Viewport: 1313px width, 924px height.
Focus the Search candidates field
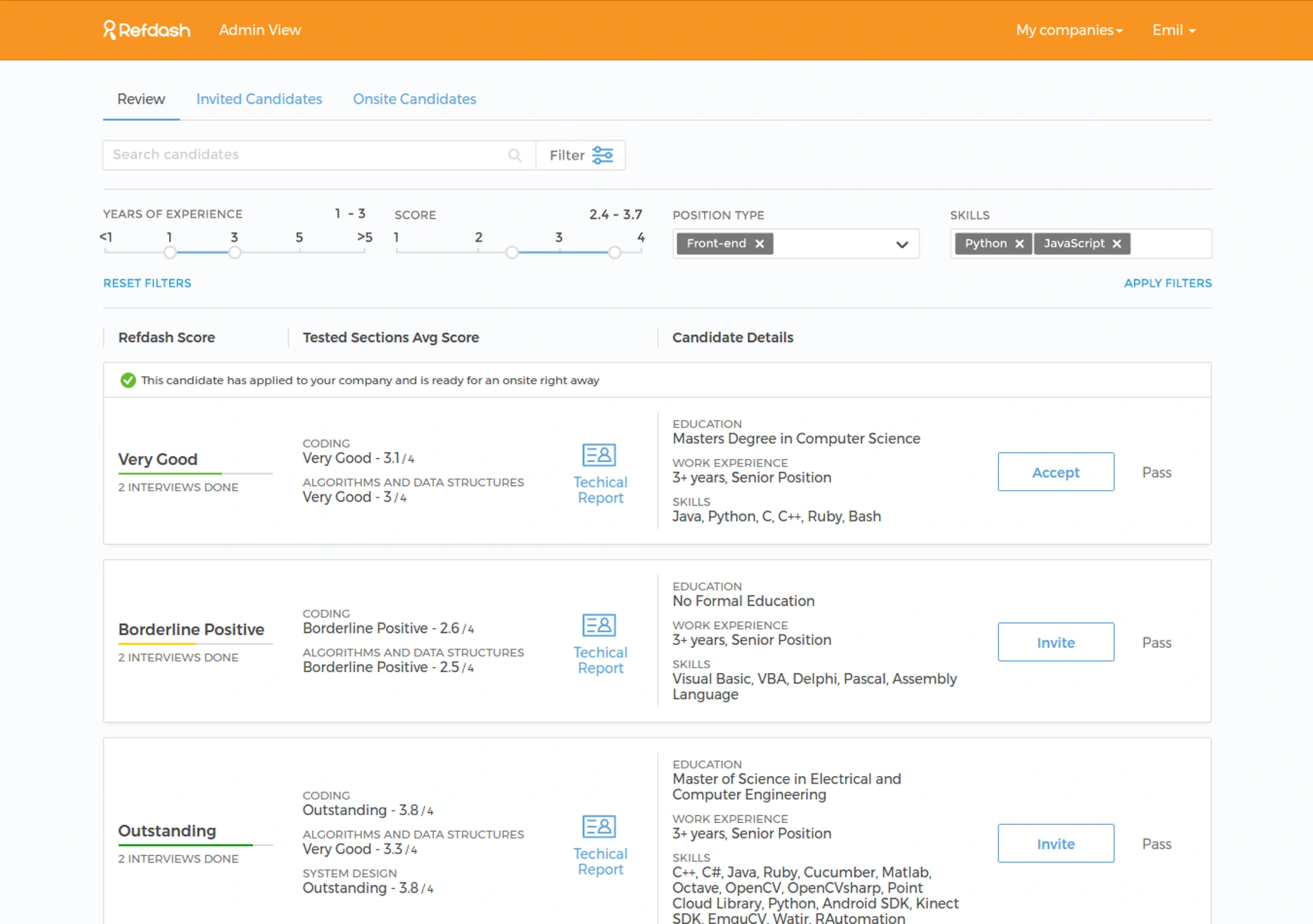click(319, 155)
